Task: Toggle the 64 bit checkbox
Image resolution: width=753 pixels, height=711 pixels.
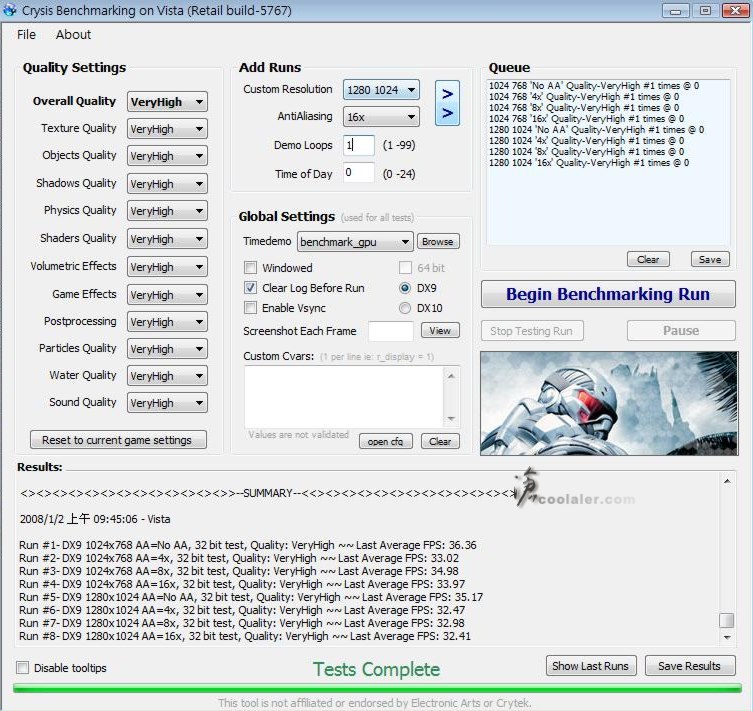Action: (405, 267)
